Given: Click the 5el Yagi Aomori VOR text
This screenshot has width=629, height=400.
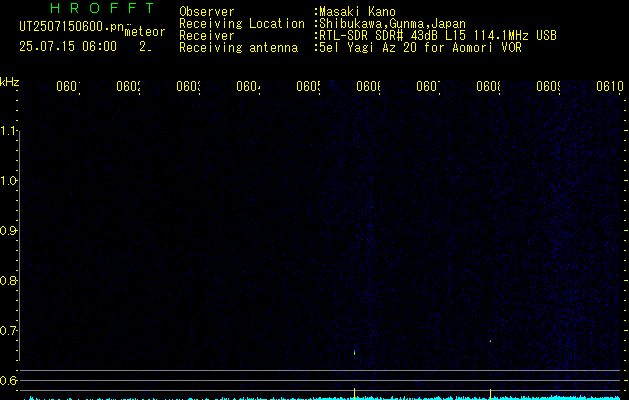Looking at the screenshot, I should pos(420,48).
